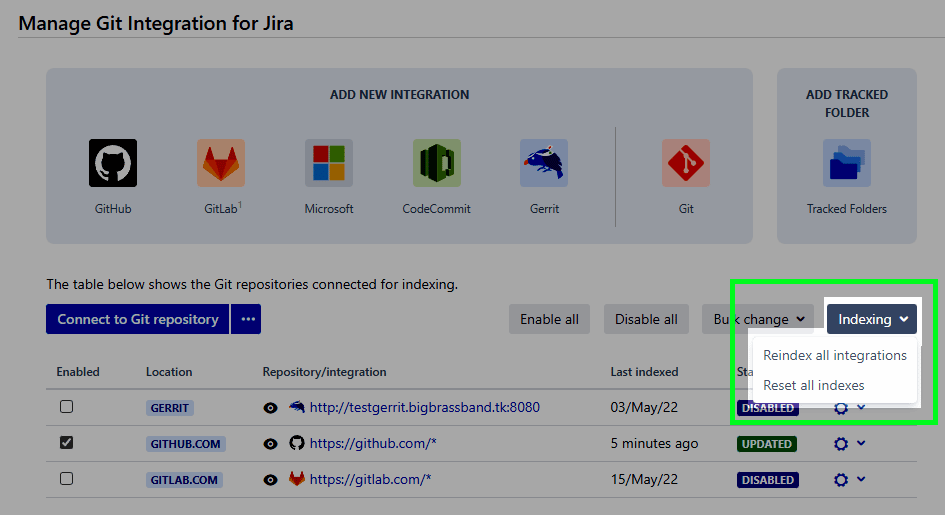Open settings gear for Gerrit row
This screenshot has width=945, height=515.
841,408
